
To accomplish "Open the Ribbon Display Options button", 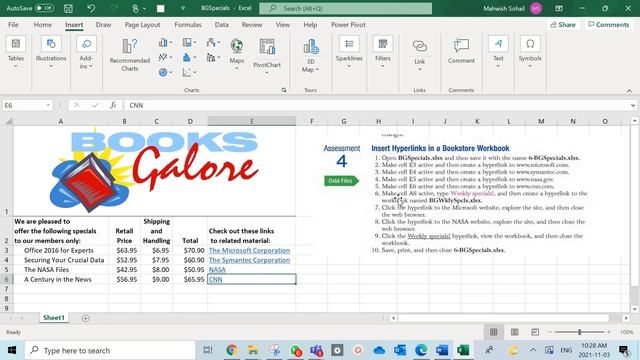I will pyautogui.click(x=559, y=8).
